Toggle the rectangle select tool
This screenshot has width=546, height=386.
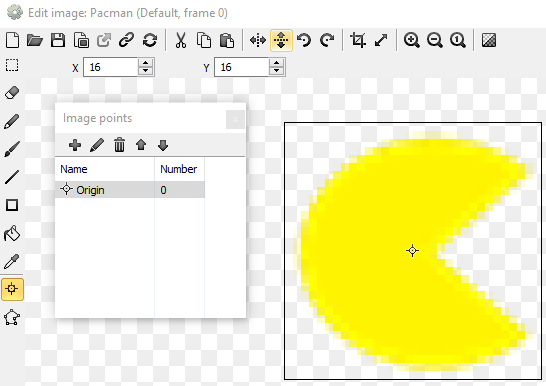point(12,65)
